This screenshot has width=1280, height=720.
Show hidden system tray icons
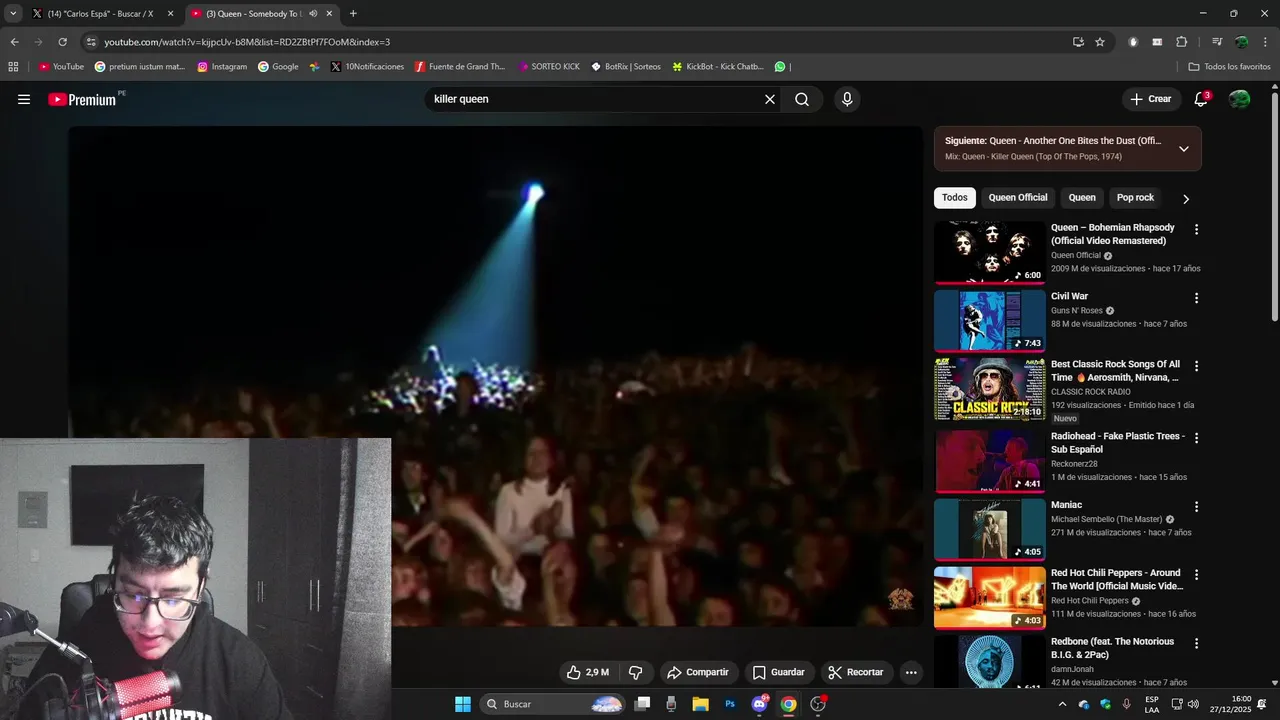pos(1062,704)
